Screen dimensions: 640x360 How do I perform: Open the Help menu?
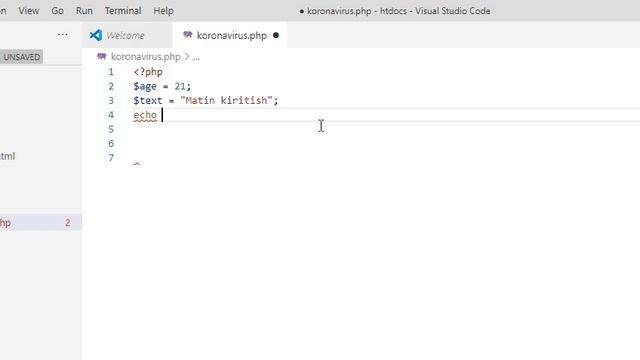coord(163,11)
